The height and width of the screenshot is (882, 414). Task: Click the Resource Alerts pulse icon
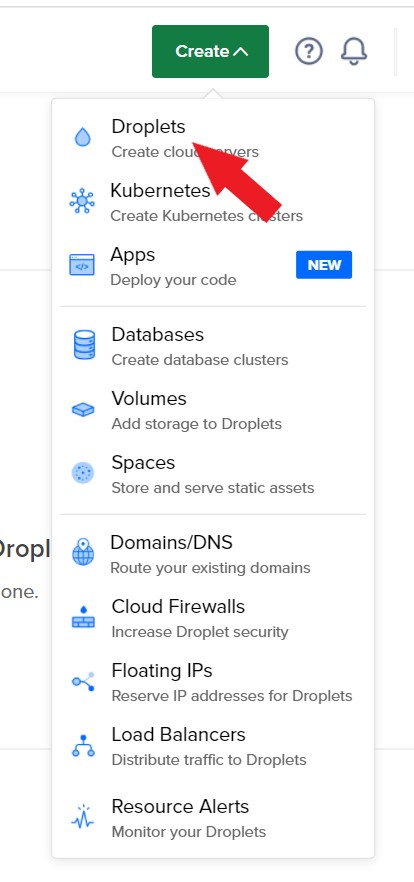(83, 817)
